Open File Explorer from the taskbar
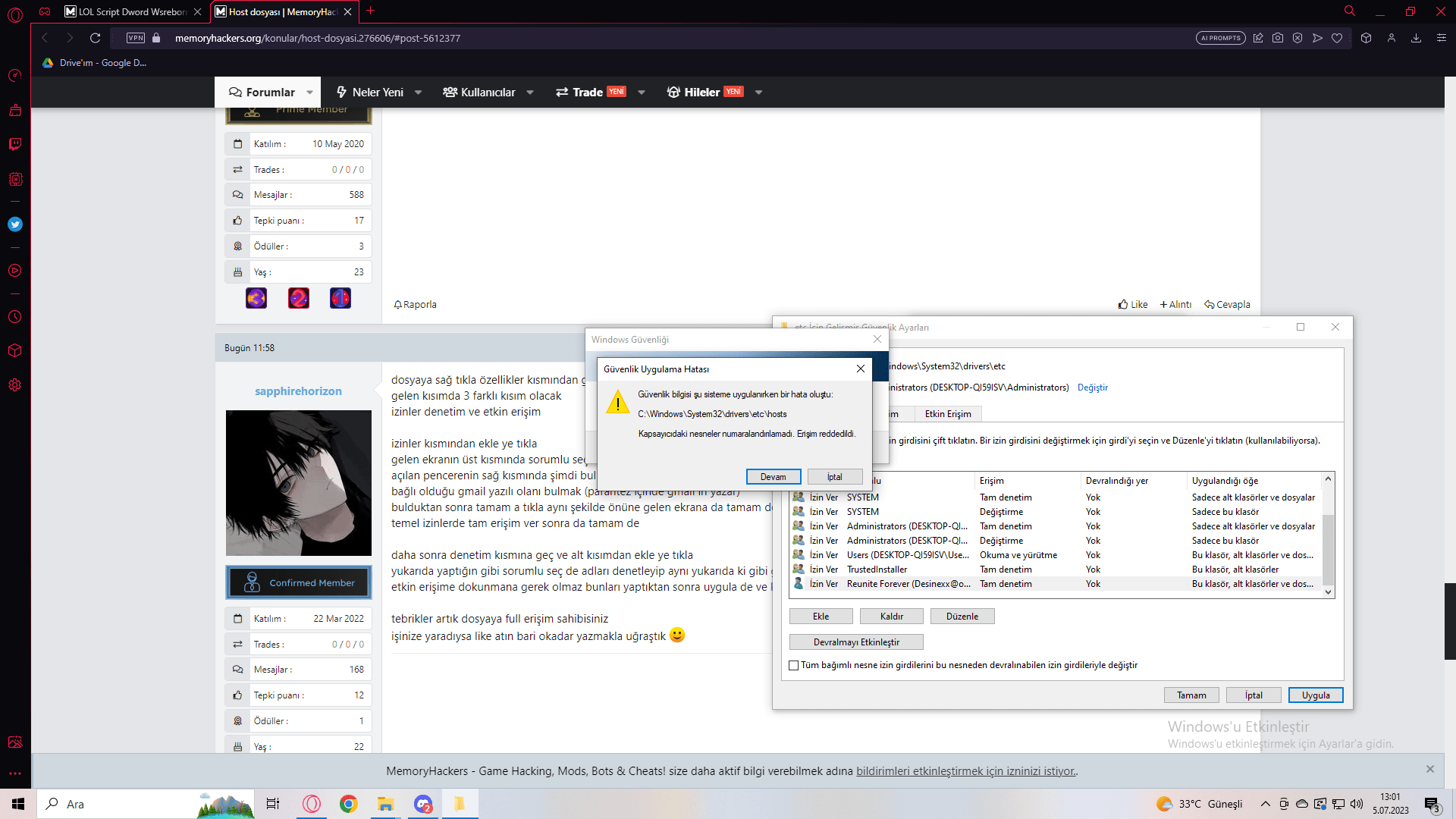 [386, 804]
